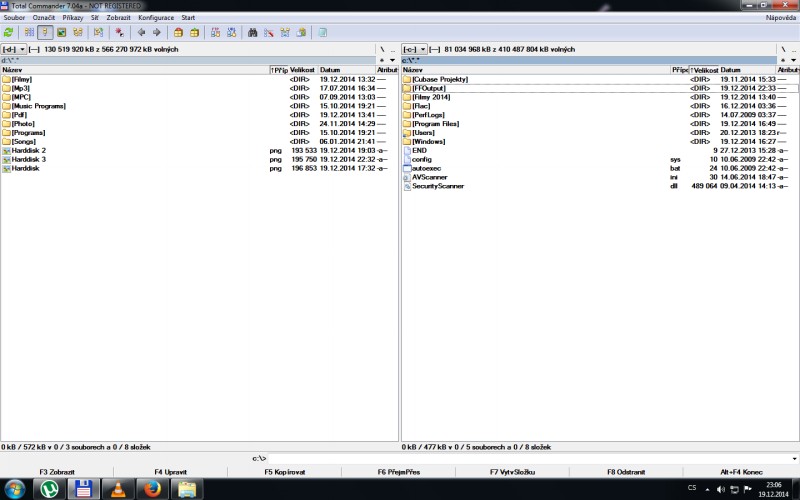
Task: Switch to brief file list view
Action: 30,33
